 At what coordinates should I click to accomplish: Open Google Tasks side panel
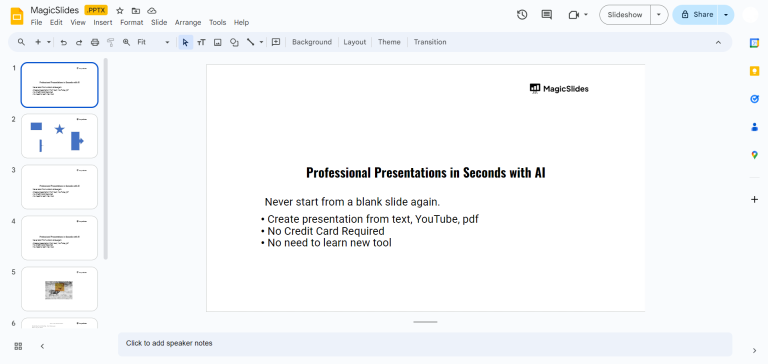click(x=754, y=99)
